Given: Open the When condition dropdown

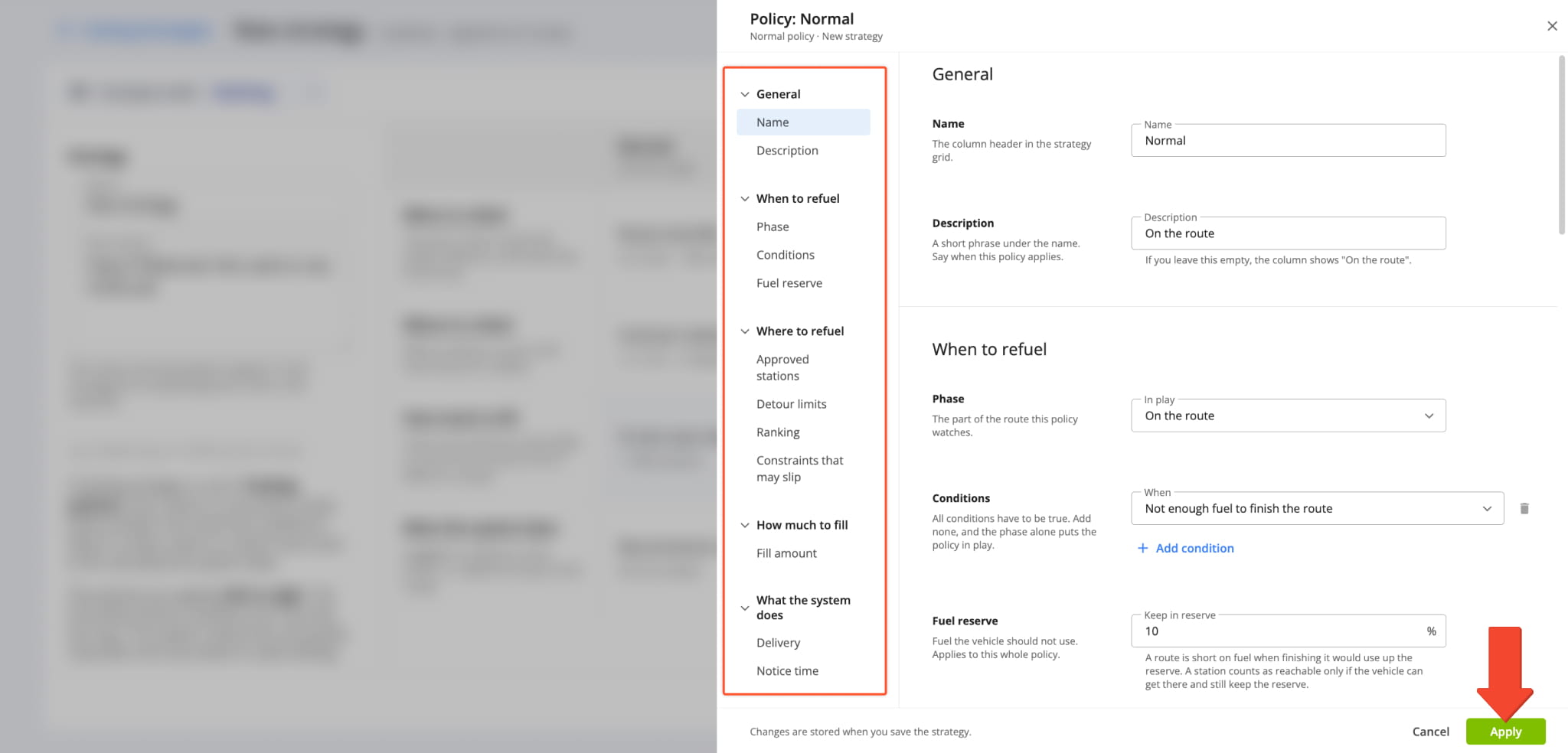Looking at the screenshot, I should 1317,508.
